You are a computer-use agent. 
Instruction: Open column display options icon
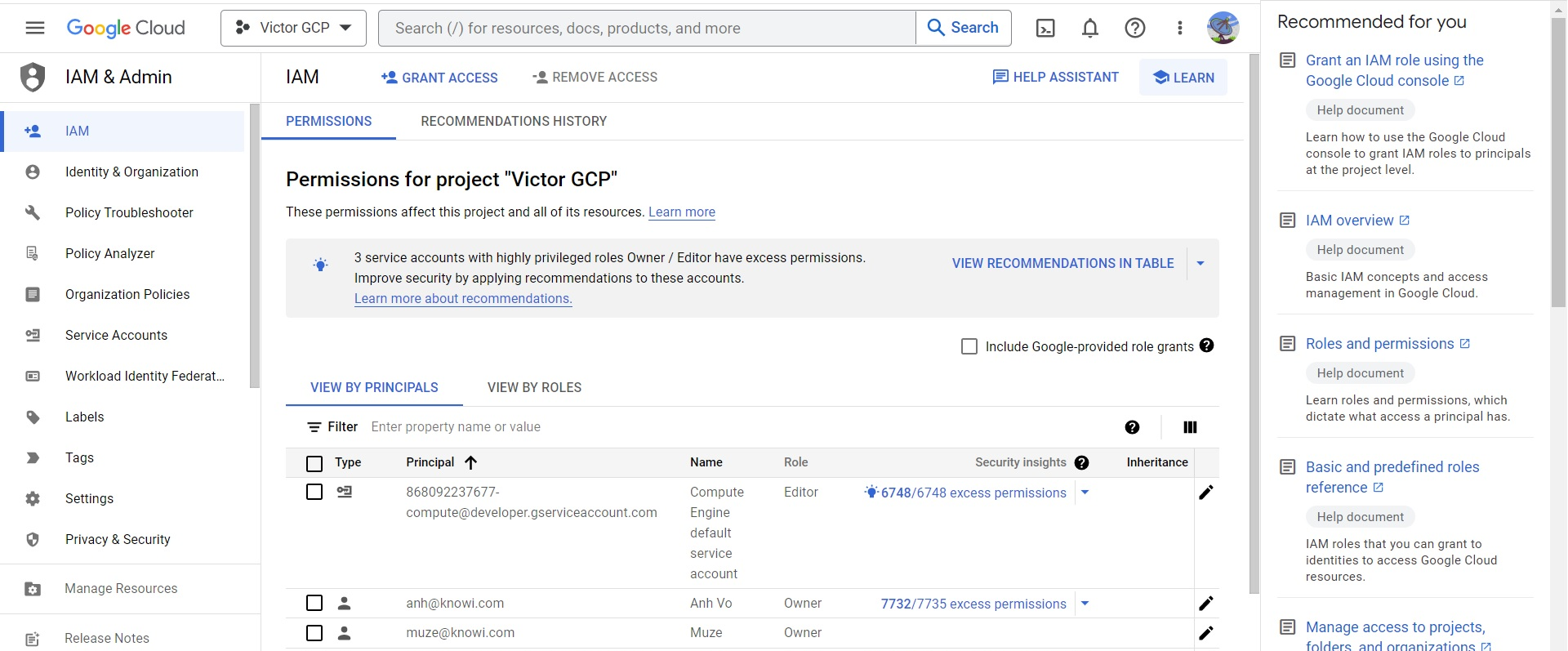pyautogui.click(x=1190, y=427)
